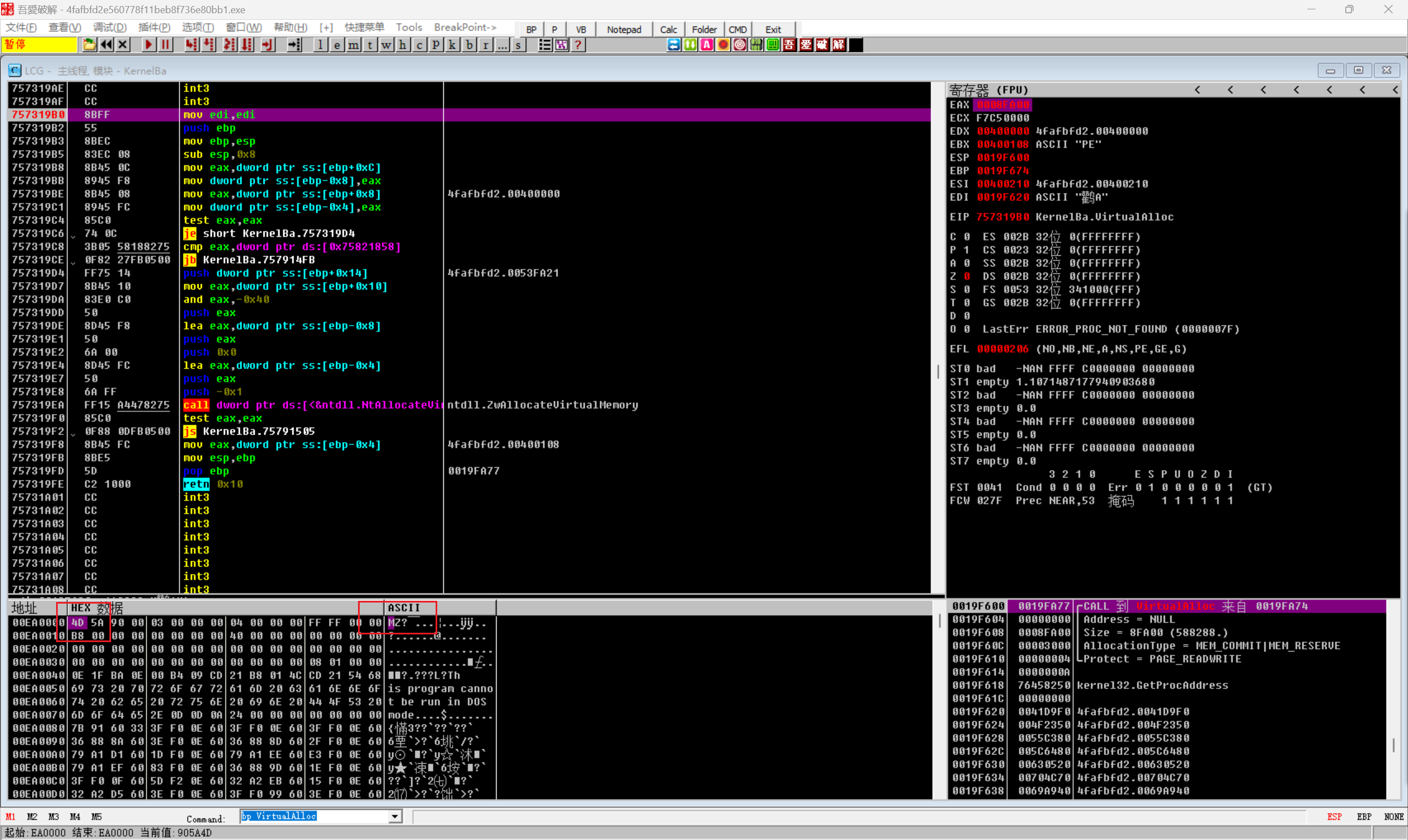
Task: Open debugging options list icon
Action: (x=544, y=45)
